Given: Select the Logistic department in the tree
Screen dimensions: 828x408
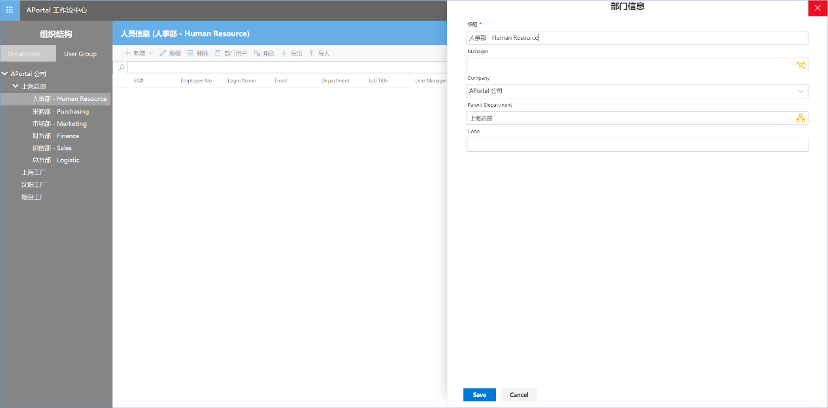Looking at the screenshot, I should (x=55, y=160).
